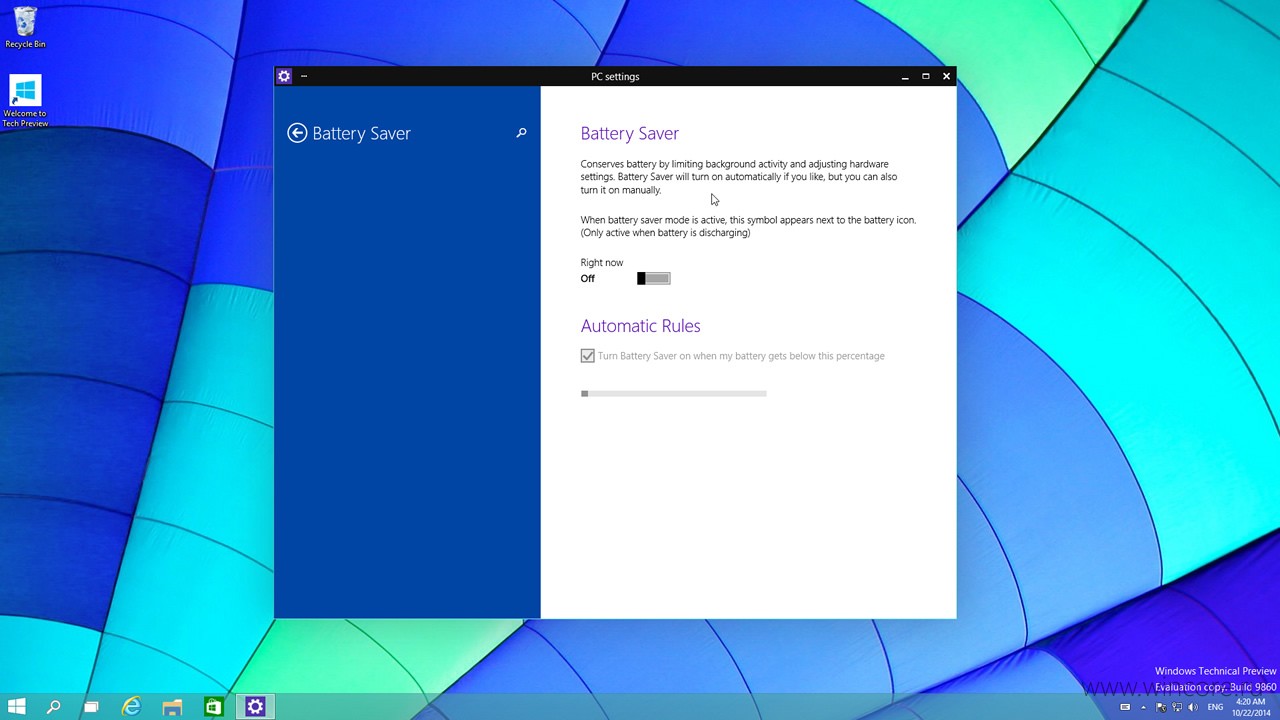Click the PC settings gear icon in title bar
1280x720 pixels.
[284, 76]
